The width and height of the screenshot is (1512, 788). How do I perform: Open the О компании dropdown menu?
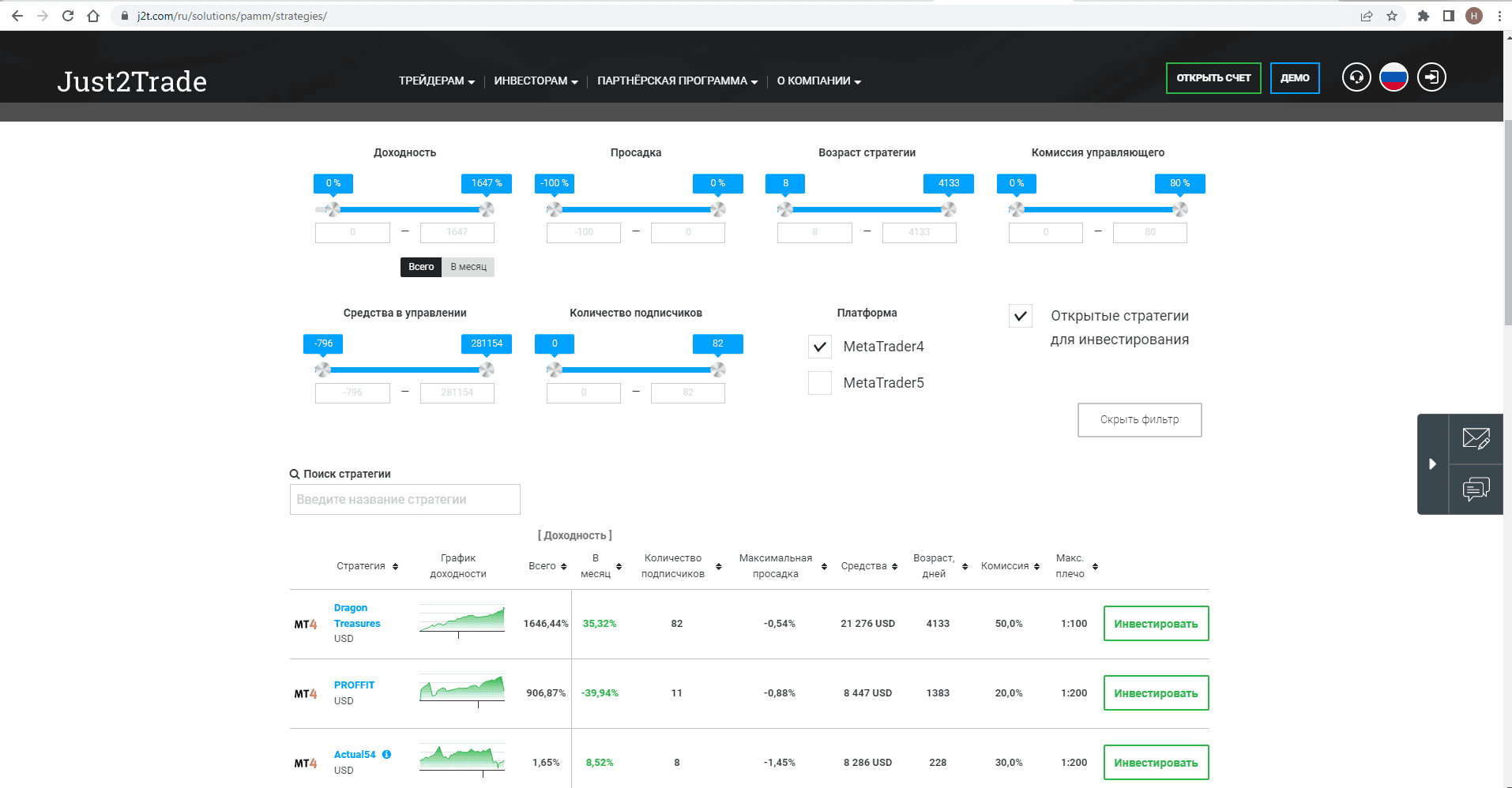[x=818, y=81]
